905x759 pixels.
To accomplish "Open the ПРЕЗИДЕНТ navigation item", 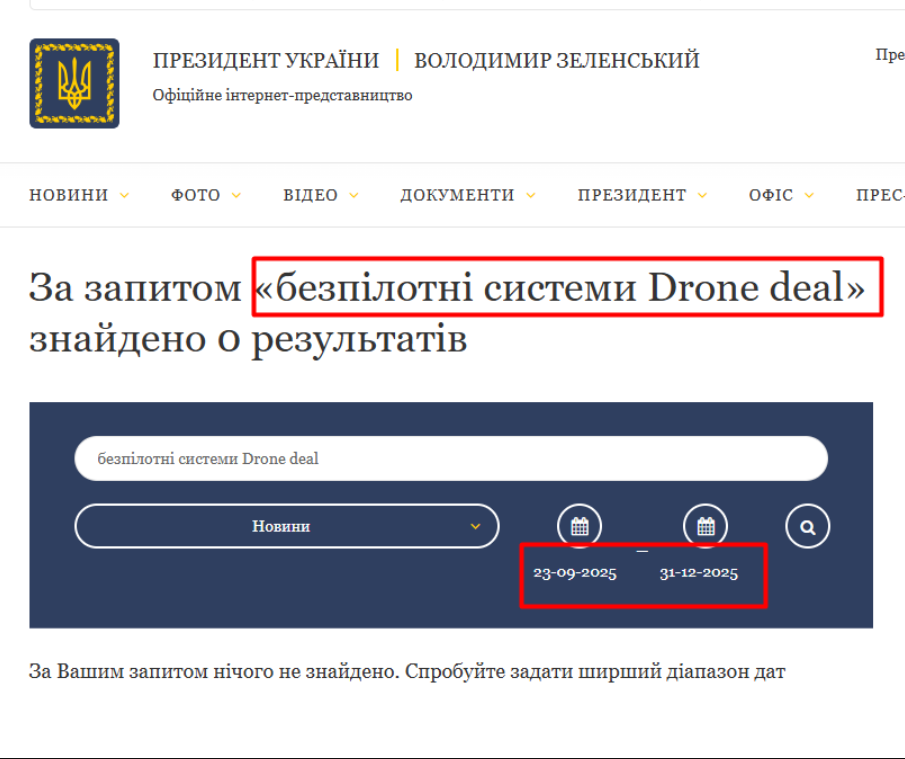I will pyautogui.click(x=632, y=195).
